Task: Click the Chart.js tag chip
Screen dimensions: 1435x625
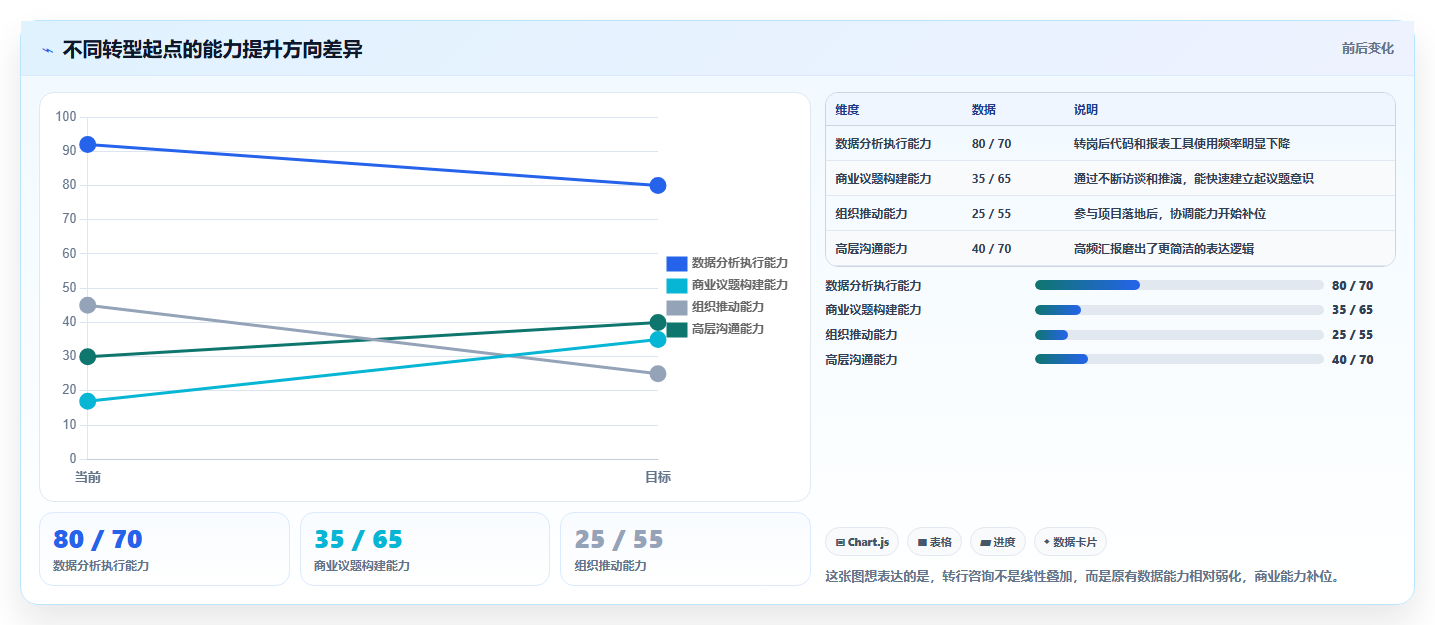Action: click(862, 542)
